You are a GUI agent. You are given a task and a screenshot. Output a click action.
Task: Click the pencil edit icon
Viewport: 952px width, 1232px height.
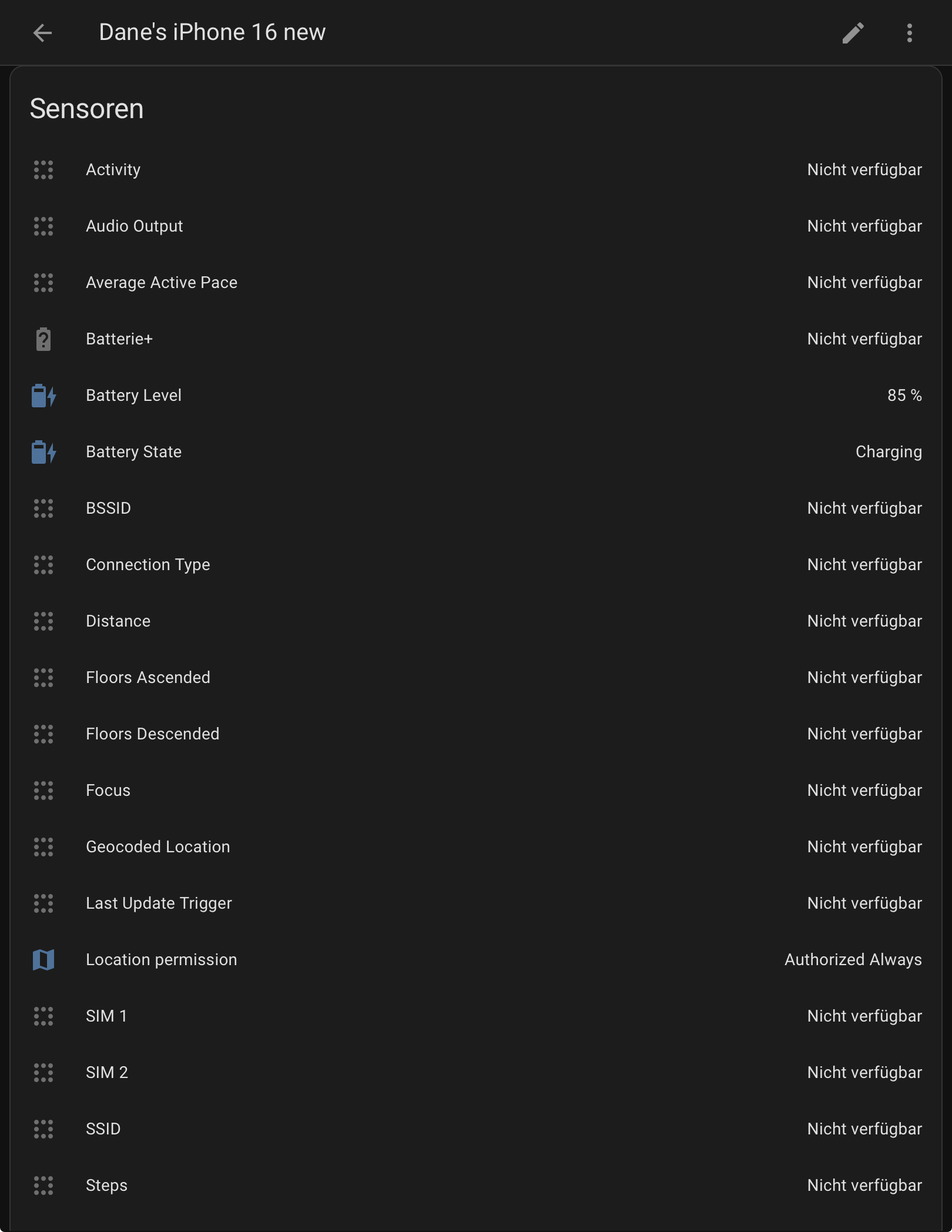pos(853,33)
